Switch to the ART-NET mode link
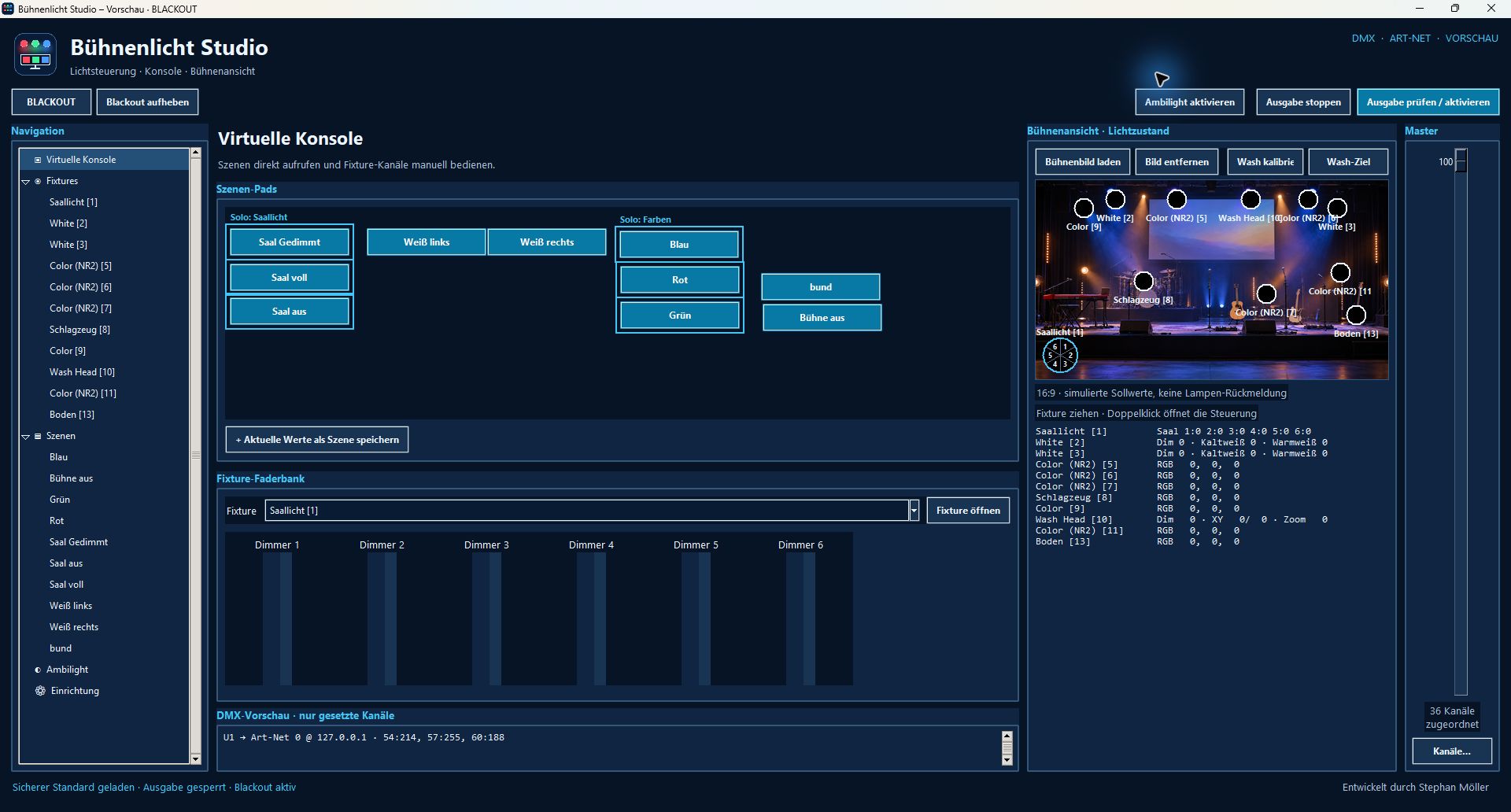 tap(1409, 38)
